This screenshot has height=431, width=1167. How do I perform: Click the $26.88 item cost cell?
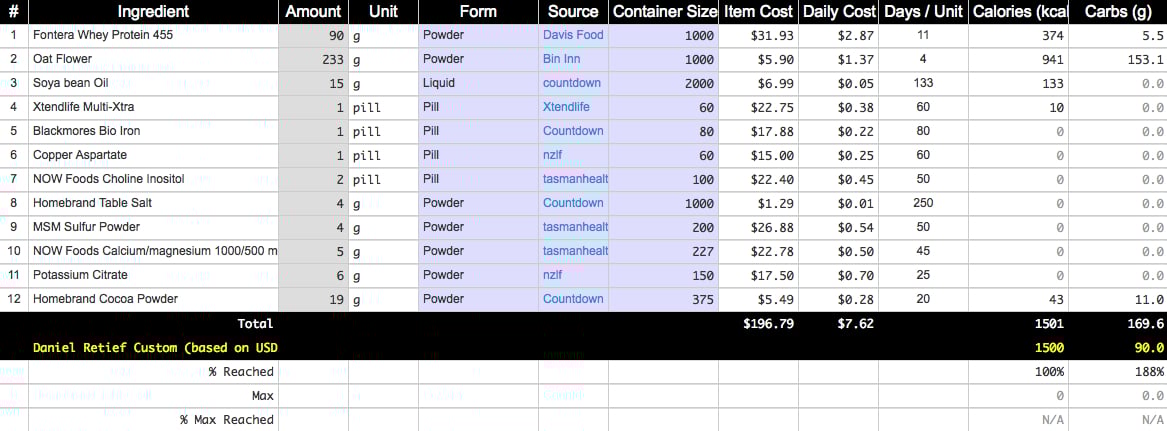[758, 226]
